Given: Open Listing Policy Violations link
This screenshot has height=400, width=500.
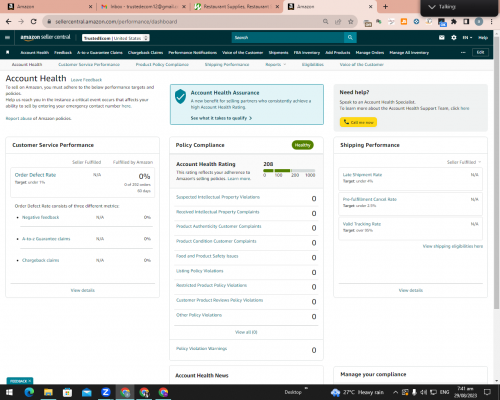Looking at the screenshot, I should coord(200,271).
